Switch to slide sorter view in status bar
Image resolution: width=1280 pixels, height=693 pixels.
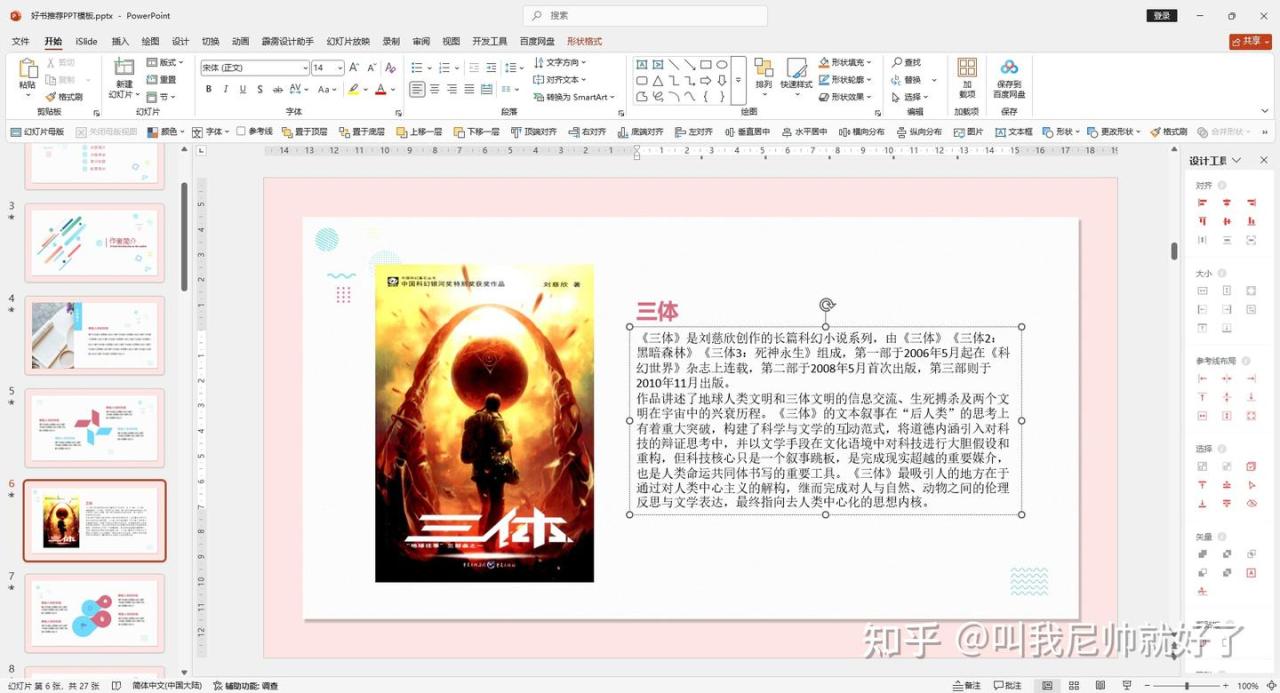(x=1073, y=686)
